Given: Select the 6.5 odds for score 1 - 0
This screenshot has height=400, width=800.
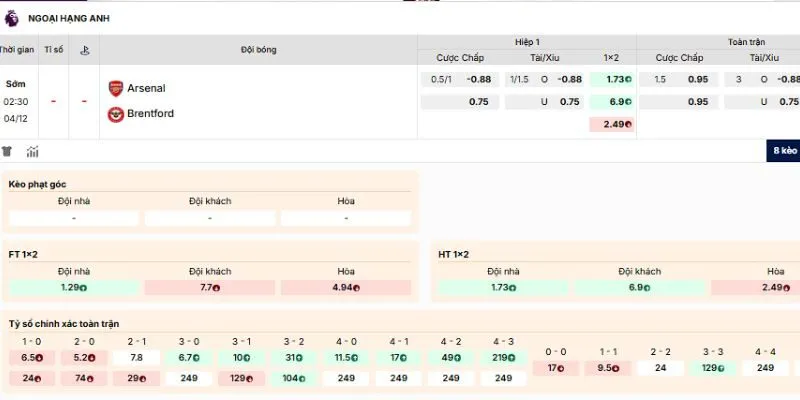Looking at the screenshot, I should pos(31,358).
